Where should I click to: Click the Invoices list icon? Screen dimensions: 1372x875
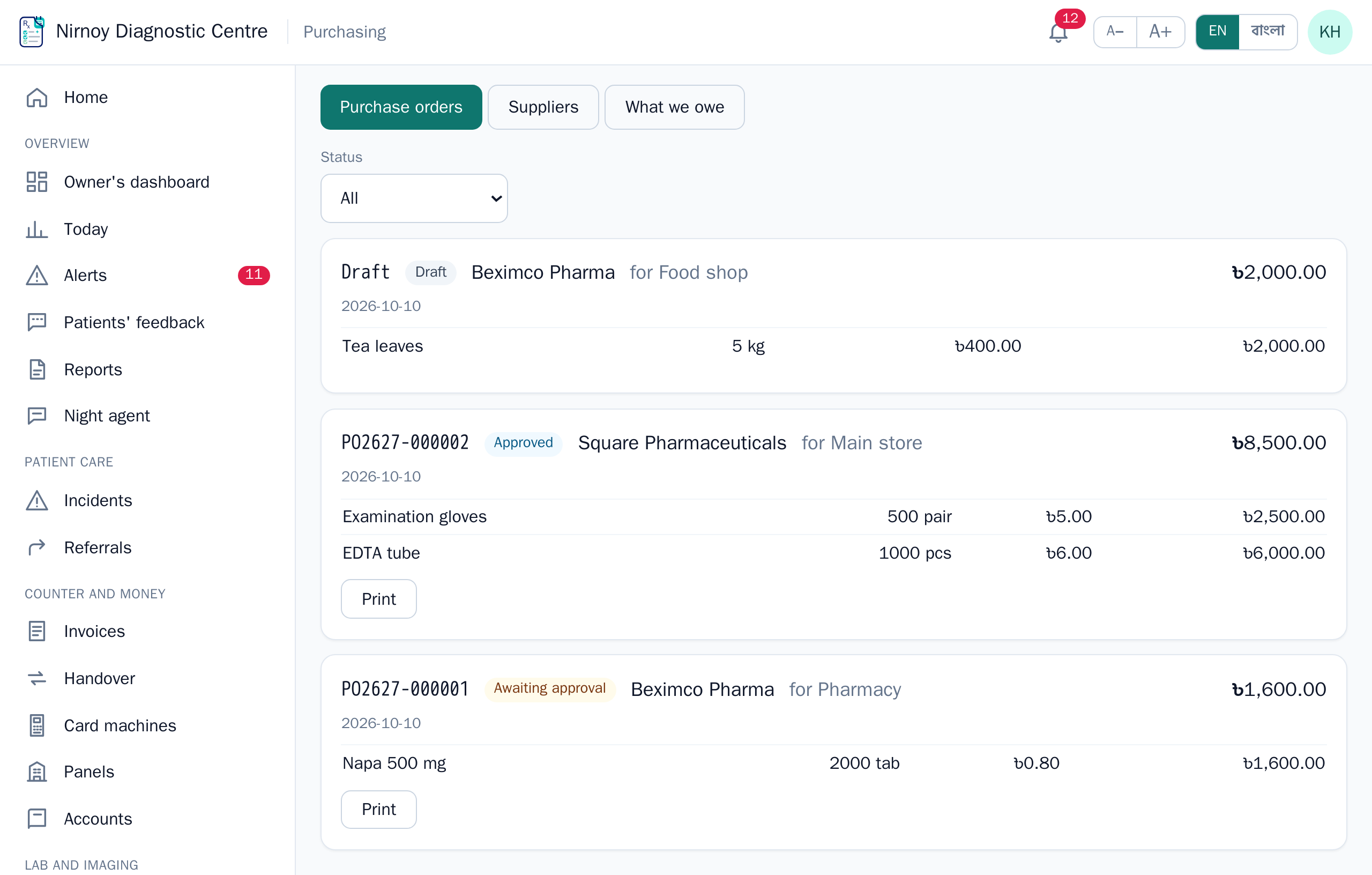tap(37, 631)
